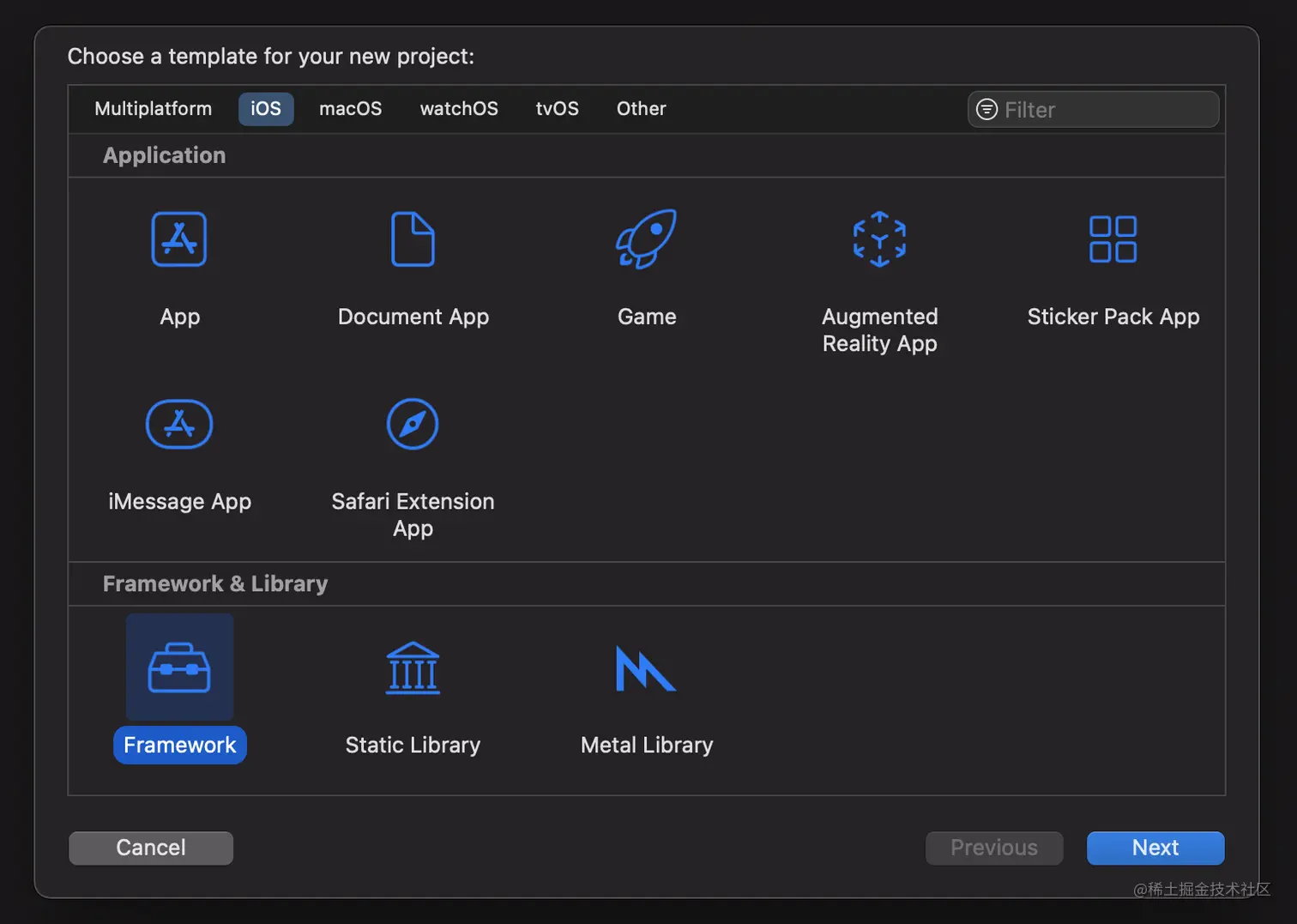Viewport: 1297px width, 924px height.
Task: Select the Augmented Reality App icon
Action: 879,239
